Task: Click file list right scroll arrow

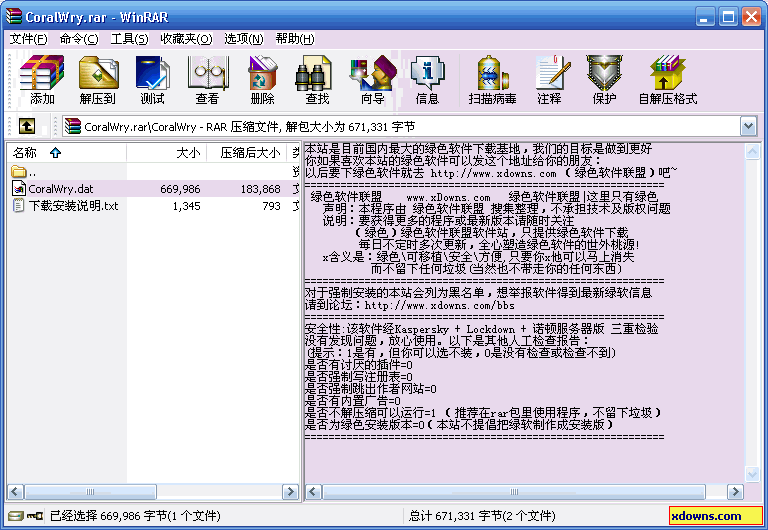Action: pyautogui.click(x=290, y=491)
